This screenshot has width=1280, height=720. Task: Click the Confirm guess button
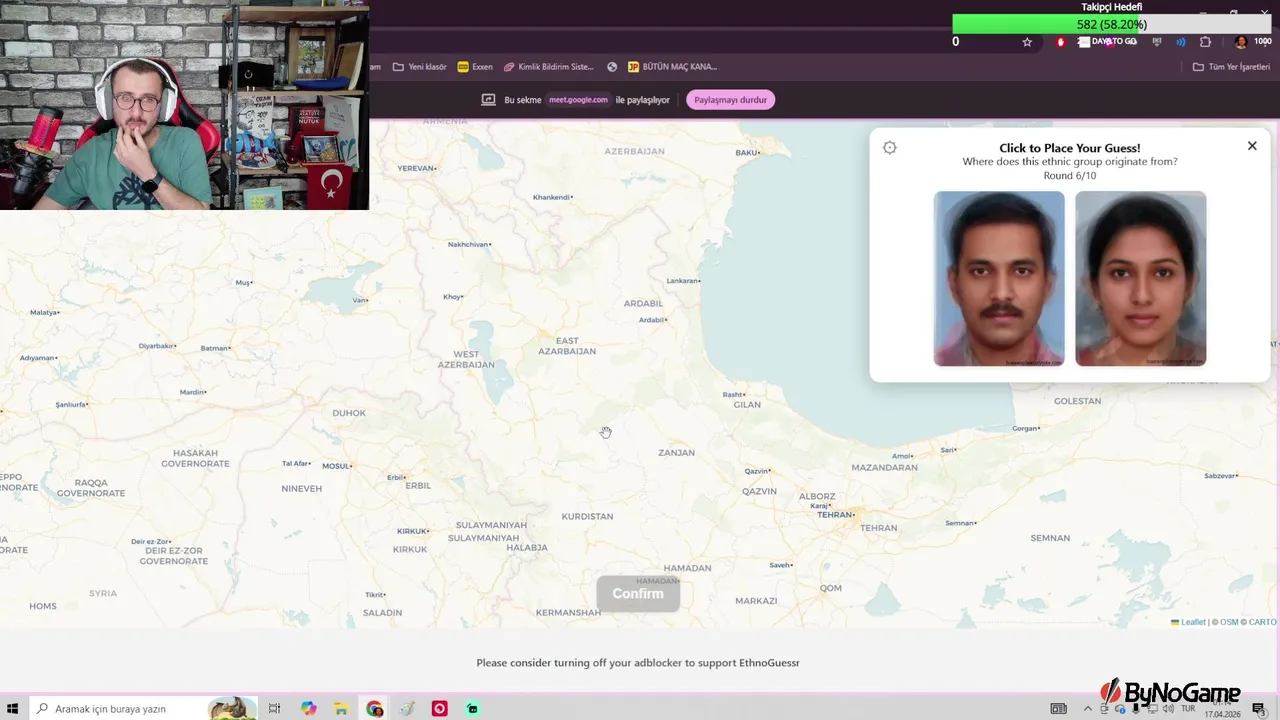click(x=638, y=594)
